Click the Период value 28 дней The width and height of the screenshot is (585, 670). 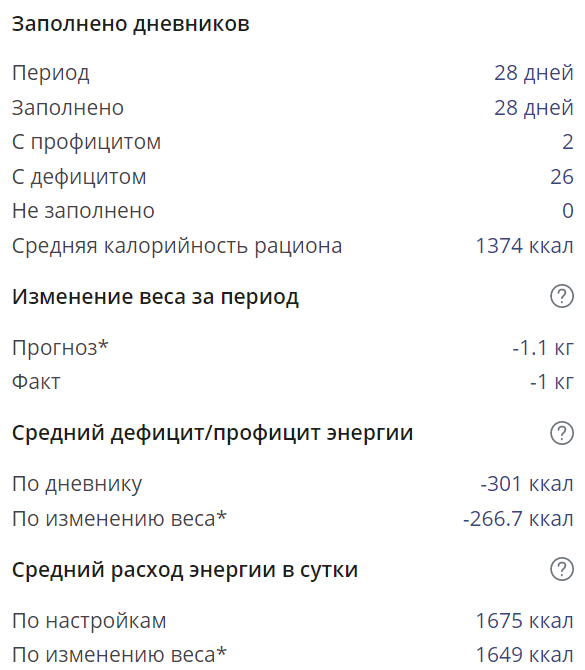pyautogui.click(x=534, y=73)
